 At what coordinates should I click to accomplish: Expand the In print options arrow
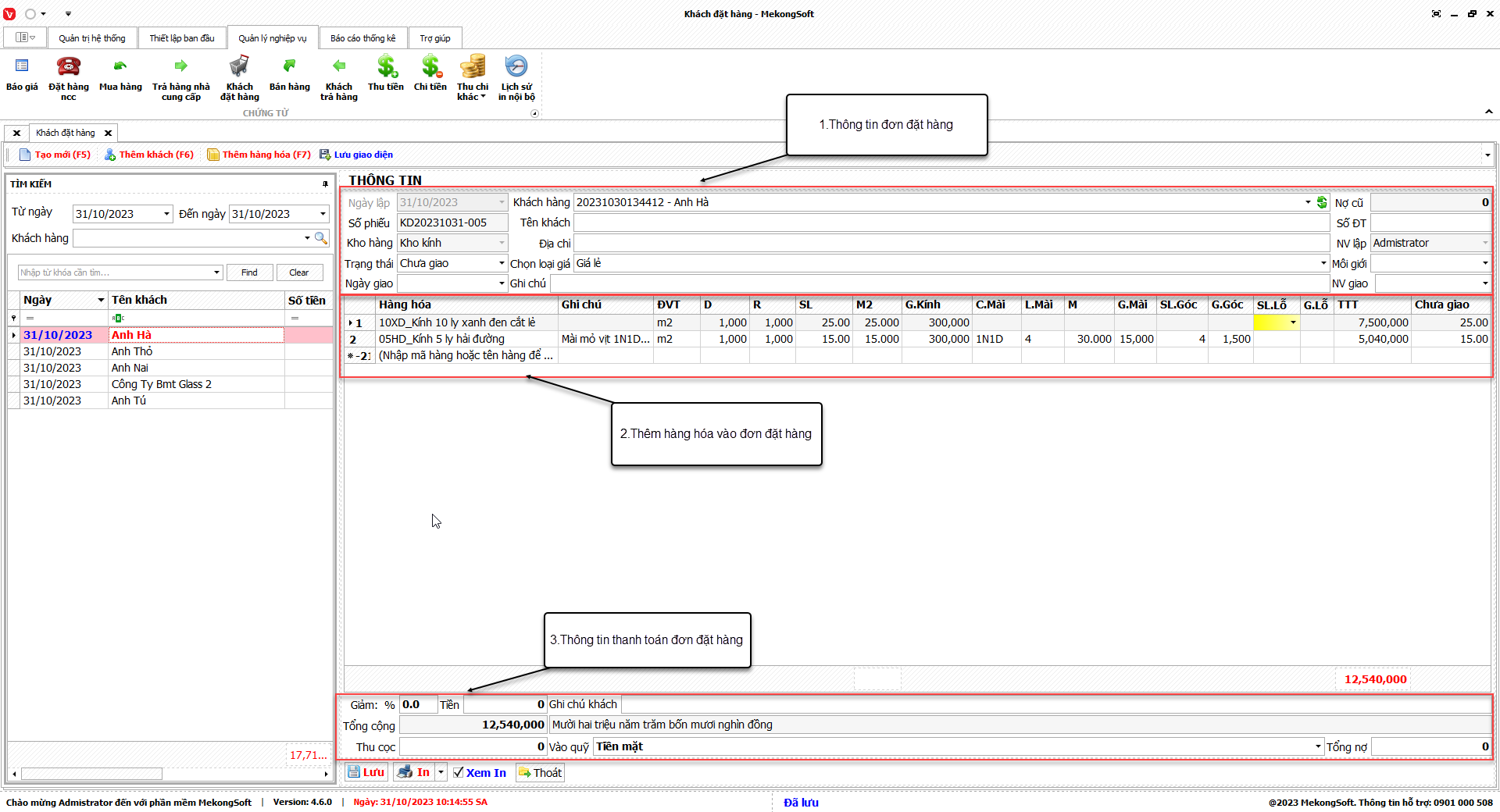coord(441,772)
